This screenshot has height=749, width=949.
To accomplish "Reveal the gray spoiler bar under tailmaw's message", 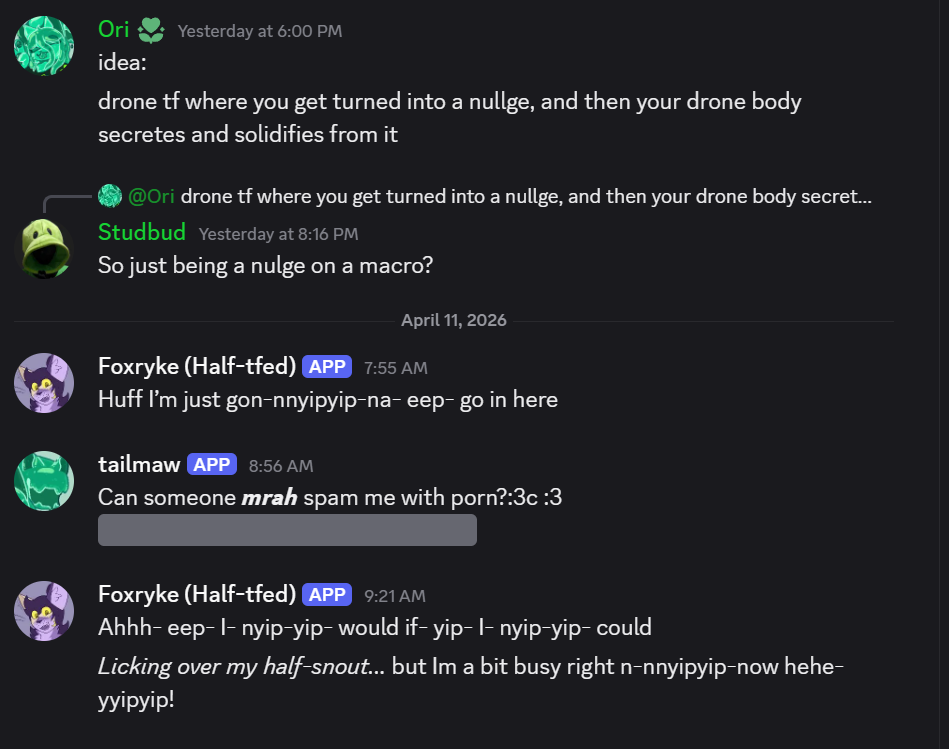I will 287,530.
